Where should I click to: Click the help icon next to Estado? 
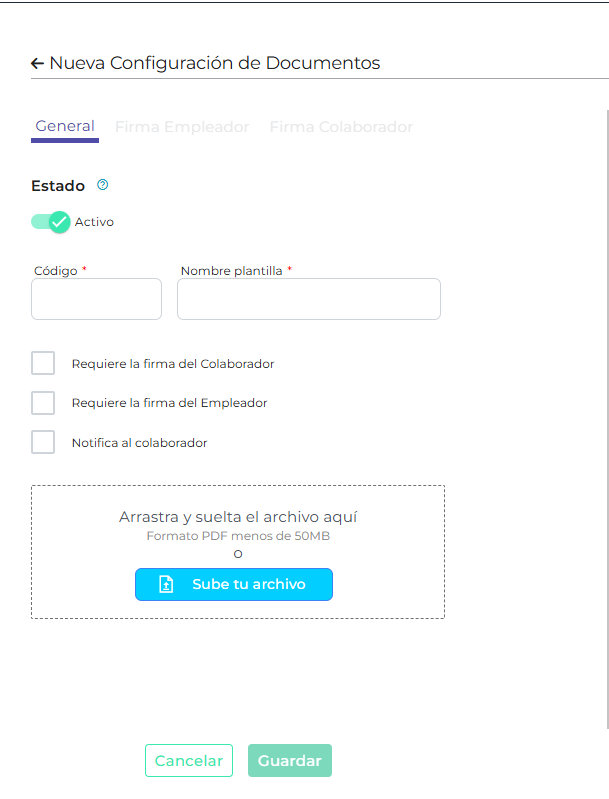pos(102,185)
